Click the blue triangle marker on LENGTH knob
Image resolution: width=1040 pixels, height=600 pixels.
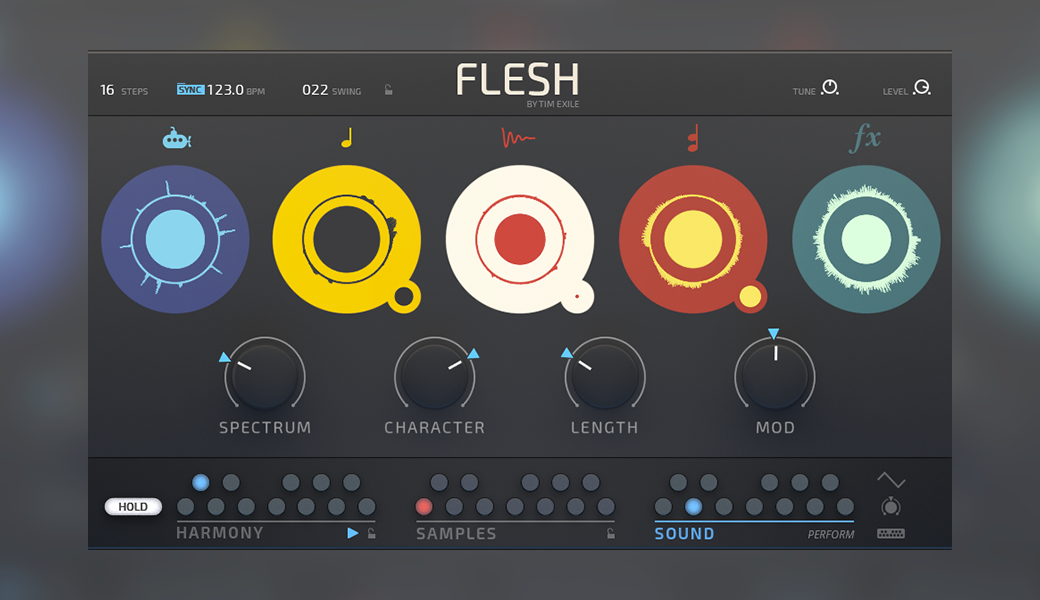567,353
